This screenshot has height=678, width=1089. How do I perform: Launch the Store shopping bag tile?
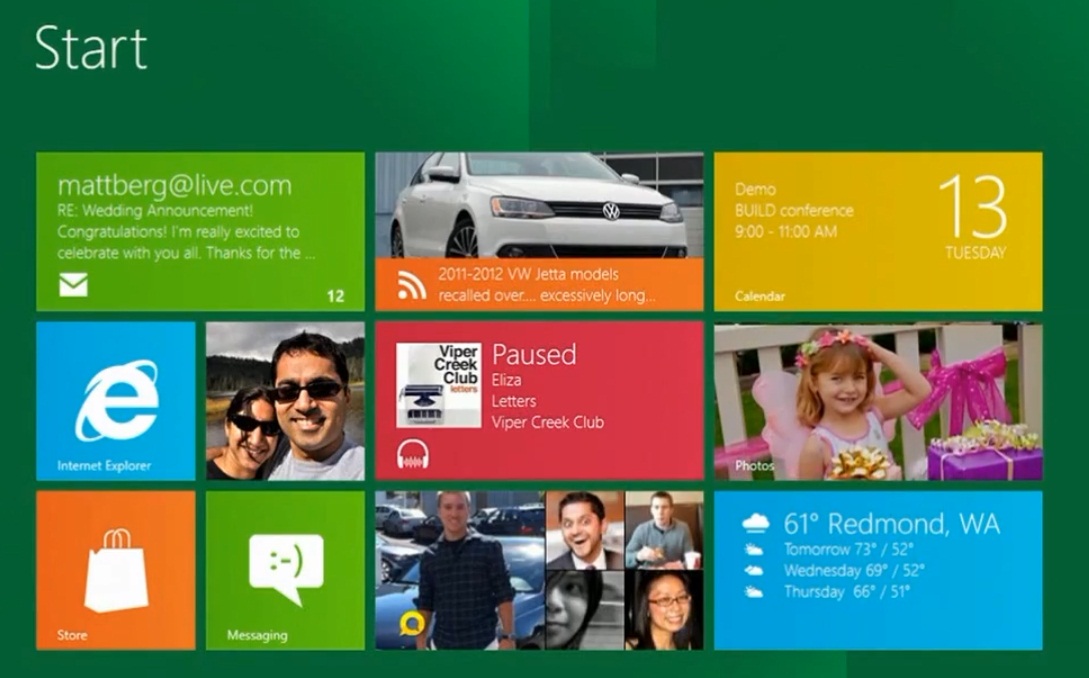tap(116, 570)
